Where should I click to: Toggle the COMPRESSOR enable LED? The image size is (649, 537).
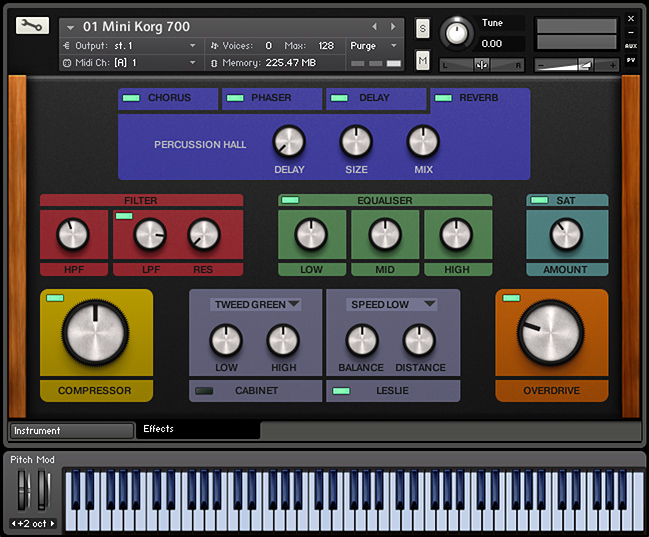tap(55, 298)
